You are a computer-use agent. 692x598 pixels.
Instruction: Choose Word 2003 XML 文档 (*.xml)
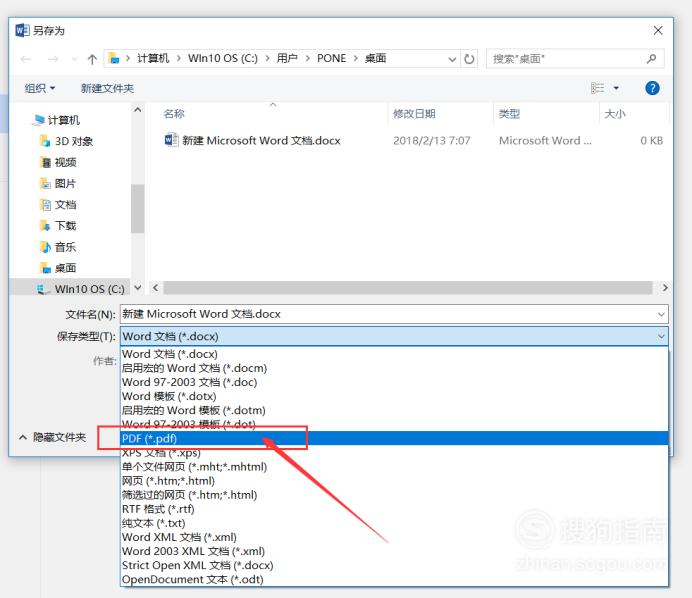[x=394, y=551]
